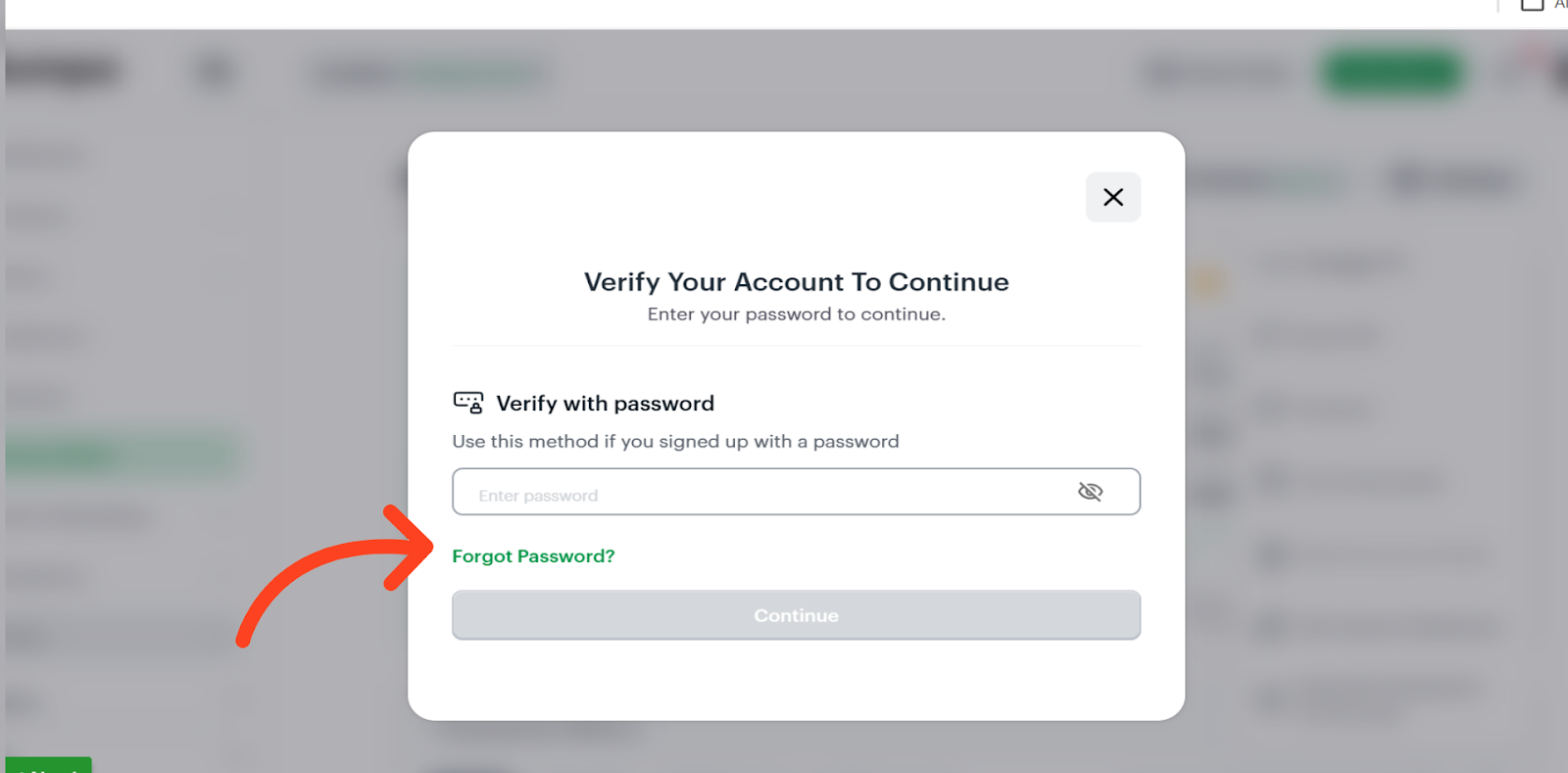Dismiss the verification dialog with the X
Viewport: 1568px width, 773px height.
pos(1112,197)
